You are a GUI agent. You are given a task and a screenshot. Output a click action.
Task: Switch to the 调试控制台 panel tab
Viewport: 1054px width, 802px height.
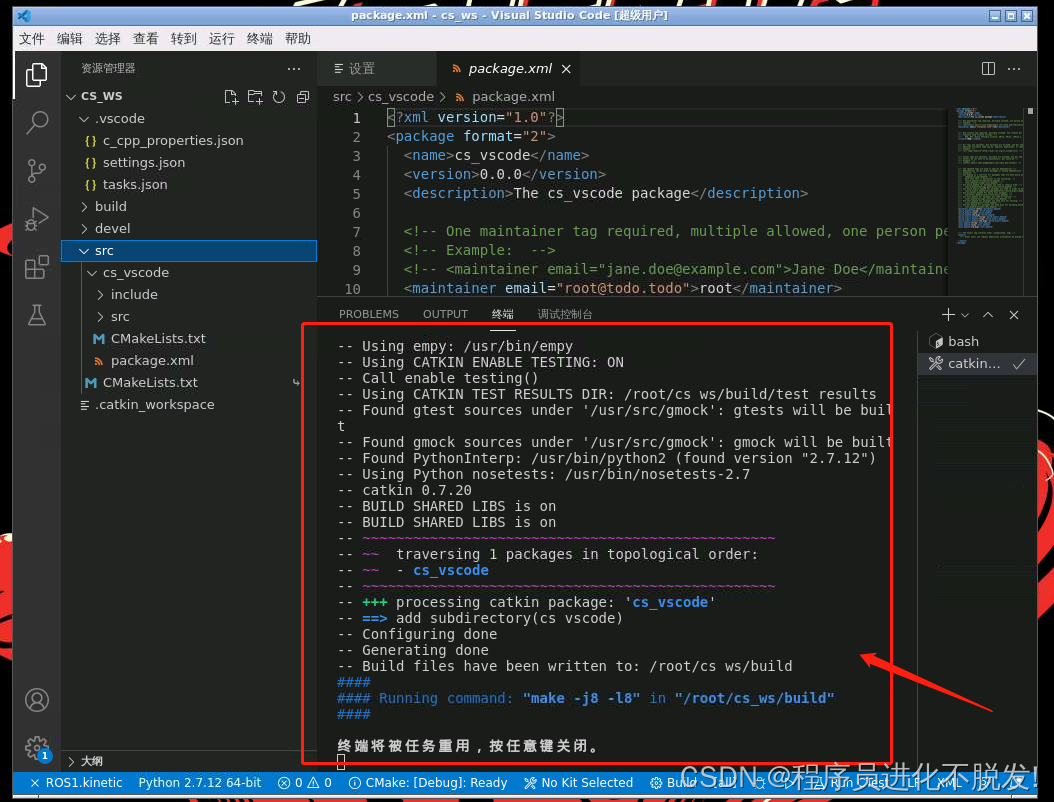(x=565, y=315)
